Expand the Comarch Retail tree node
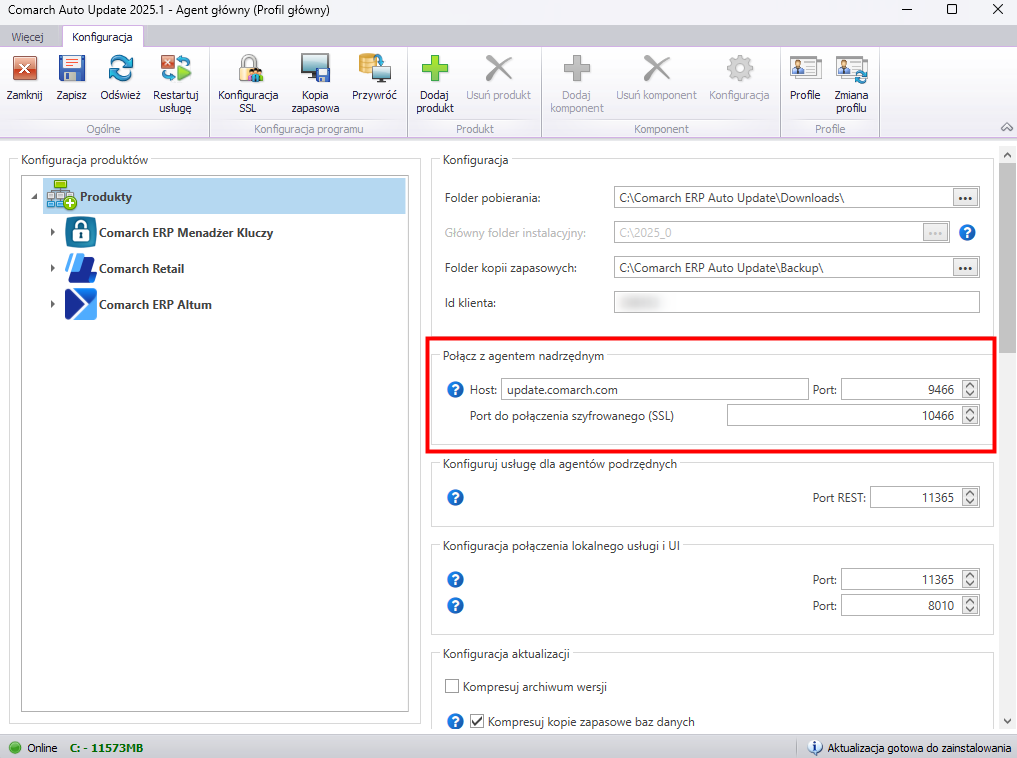 tap(52, 269)
